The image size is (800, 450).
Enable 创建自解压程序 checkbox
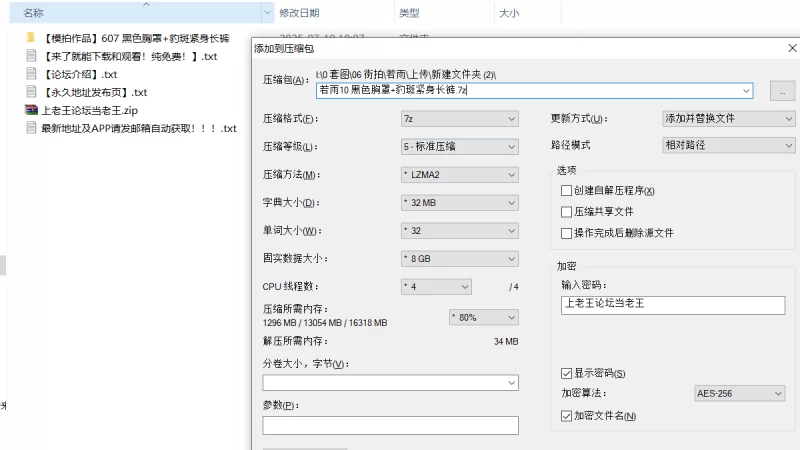(x=567, y=190)
